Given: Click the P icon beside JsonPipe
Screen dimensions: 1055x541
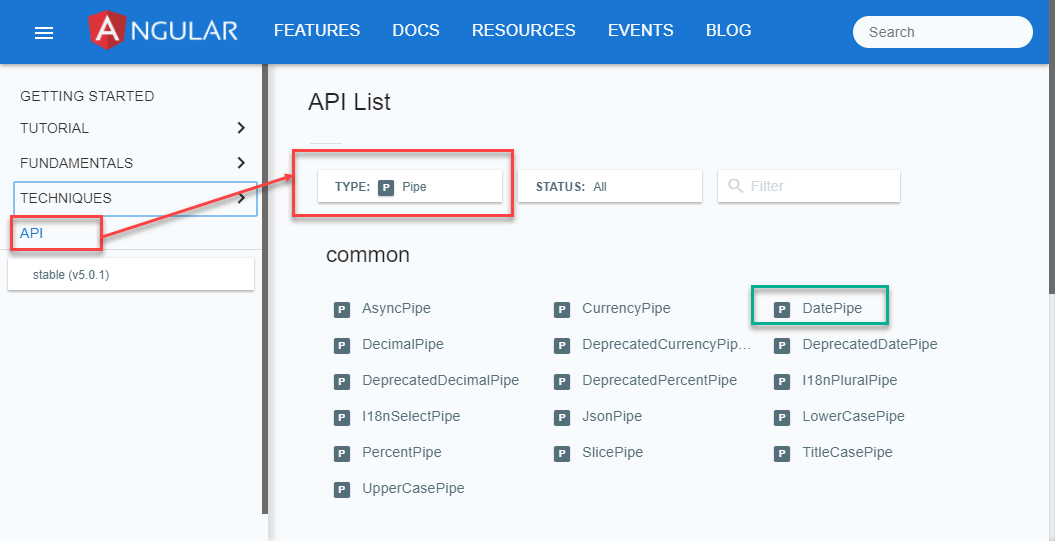Looking at the screenshot, I should click(562, 417).
